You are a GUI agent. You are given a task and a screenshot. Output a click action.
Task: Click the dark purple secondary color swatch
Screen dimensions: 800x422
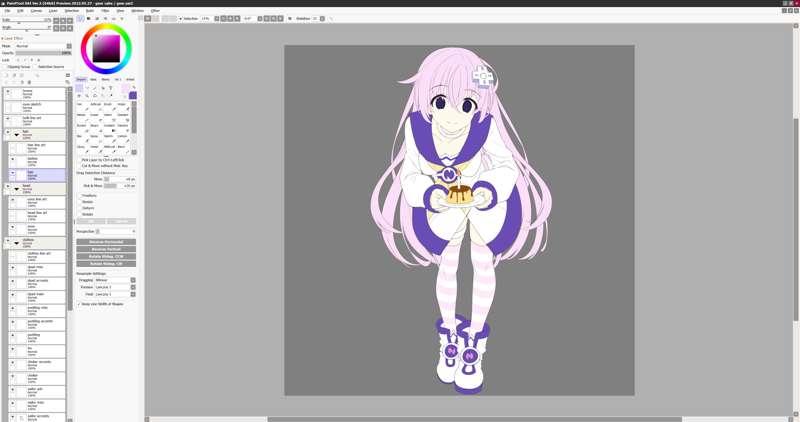pos(133,95)
